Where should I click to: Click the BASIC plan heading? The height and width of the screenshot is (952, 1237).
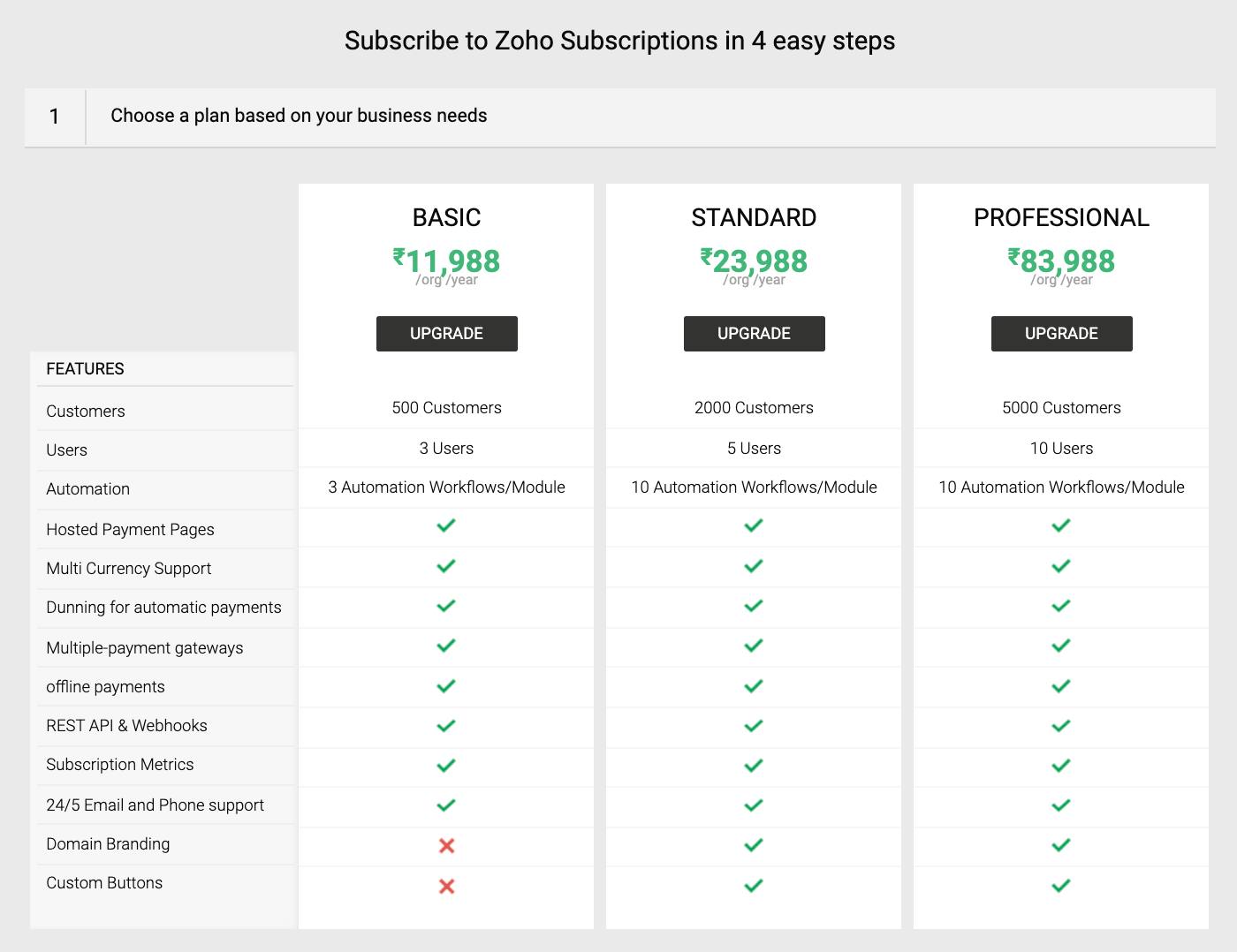point(446,217)
